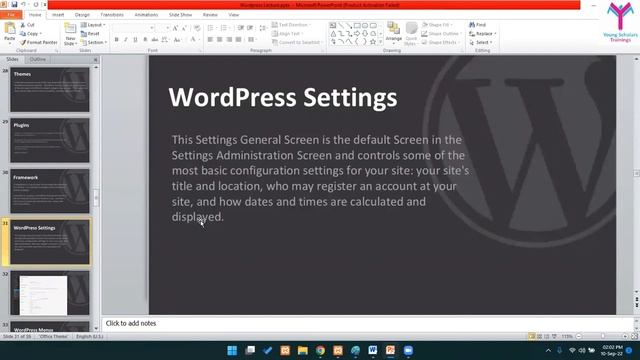Viewport: 640px width, 360px height.
Task: Expand the Shape Fill dropdown
Action: tap(452, 25)
